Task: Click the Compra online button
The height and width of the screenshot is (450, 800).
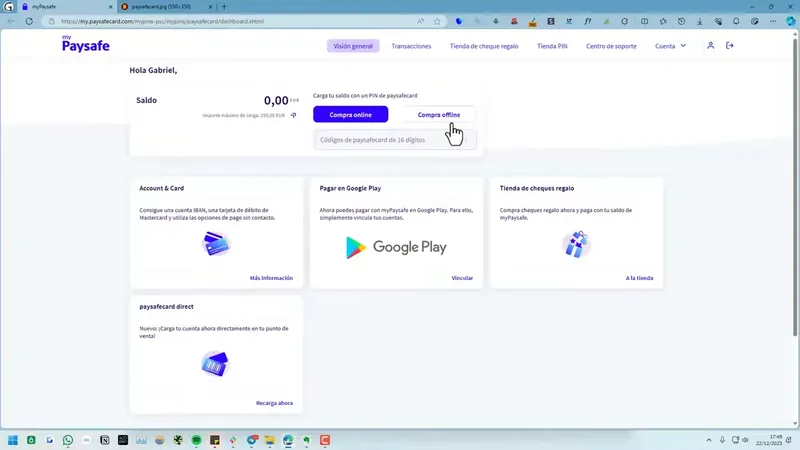Action: coord(351,114)
